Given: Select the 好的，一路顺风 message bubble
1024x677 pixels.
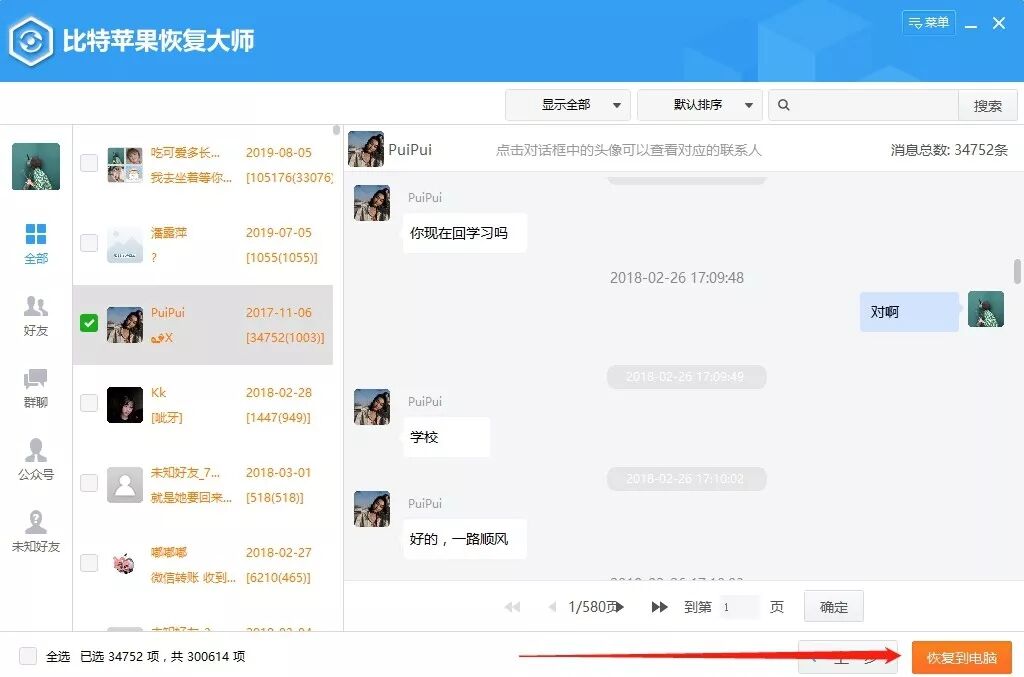Looking at the screenshot, I should 465,539.
